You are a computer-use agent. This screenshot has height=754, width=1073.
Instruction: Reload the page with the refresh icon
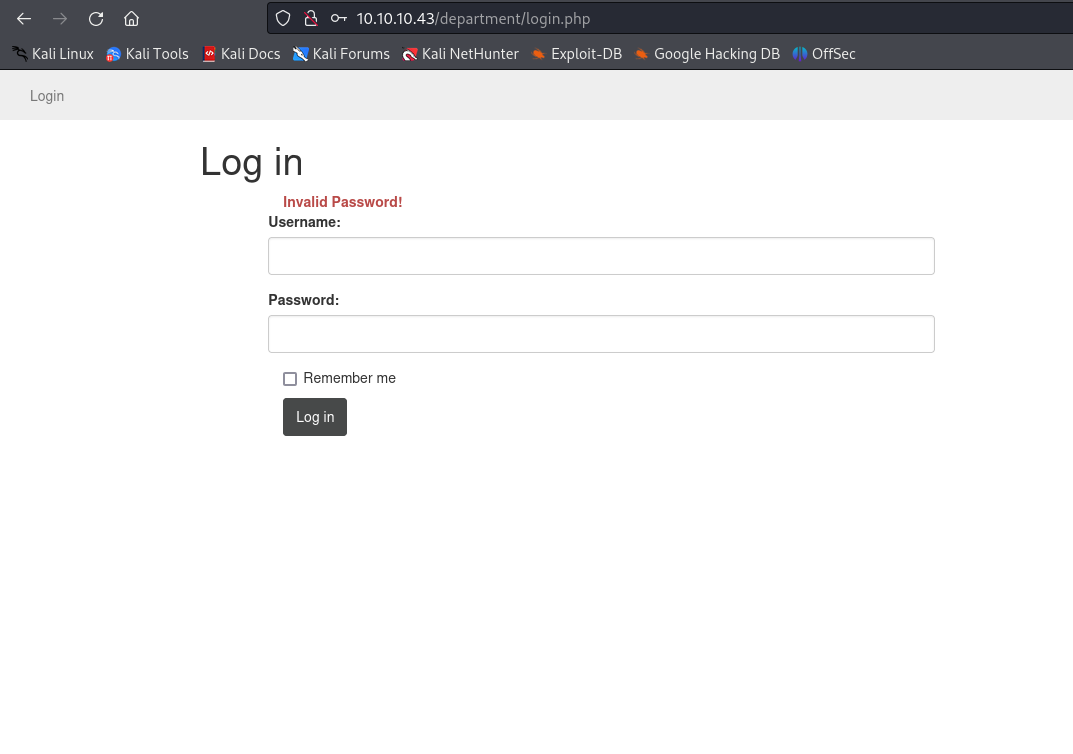click(x=96, y=19)
